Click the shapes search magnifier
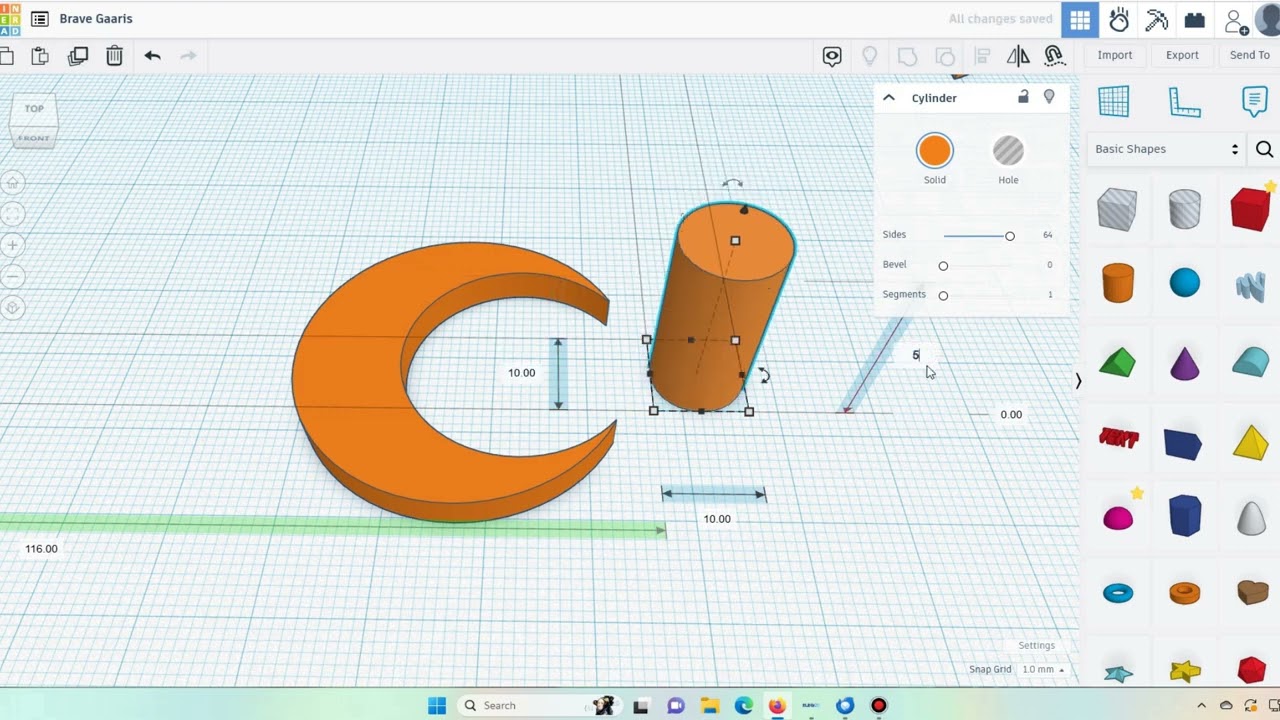 [x=1264, y=149]
